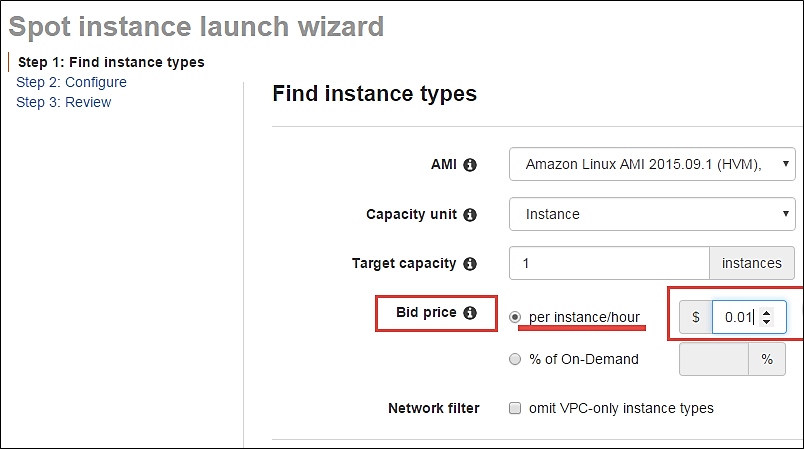
Task: Click the omit VPC-only instance types label
Action: point(620,408)
